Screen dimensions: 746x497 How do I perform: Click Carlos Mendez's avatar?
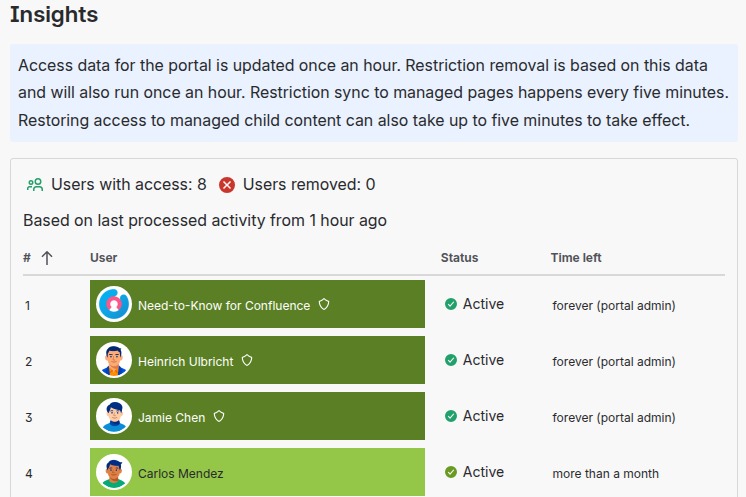(x=114, y=472)
